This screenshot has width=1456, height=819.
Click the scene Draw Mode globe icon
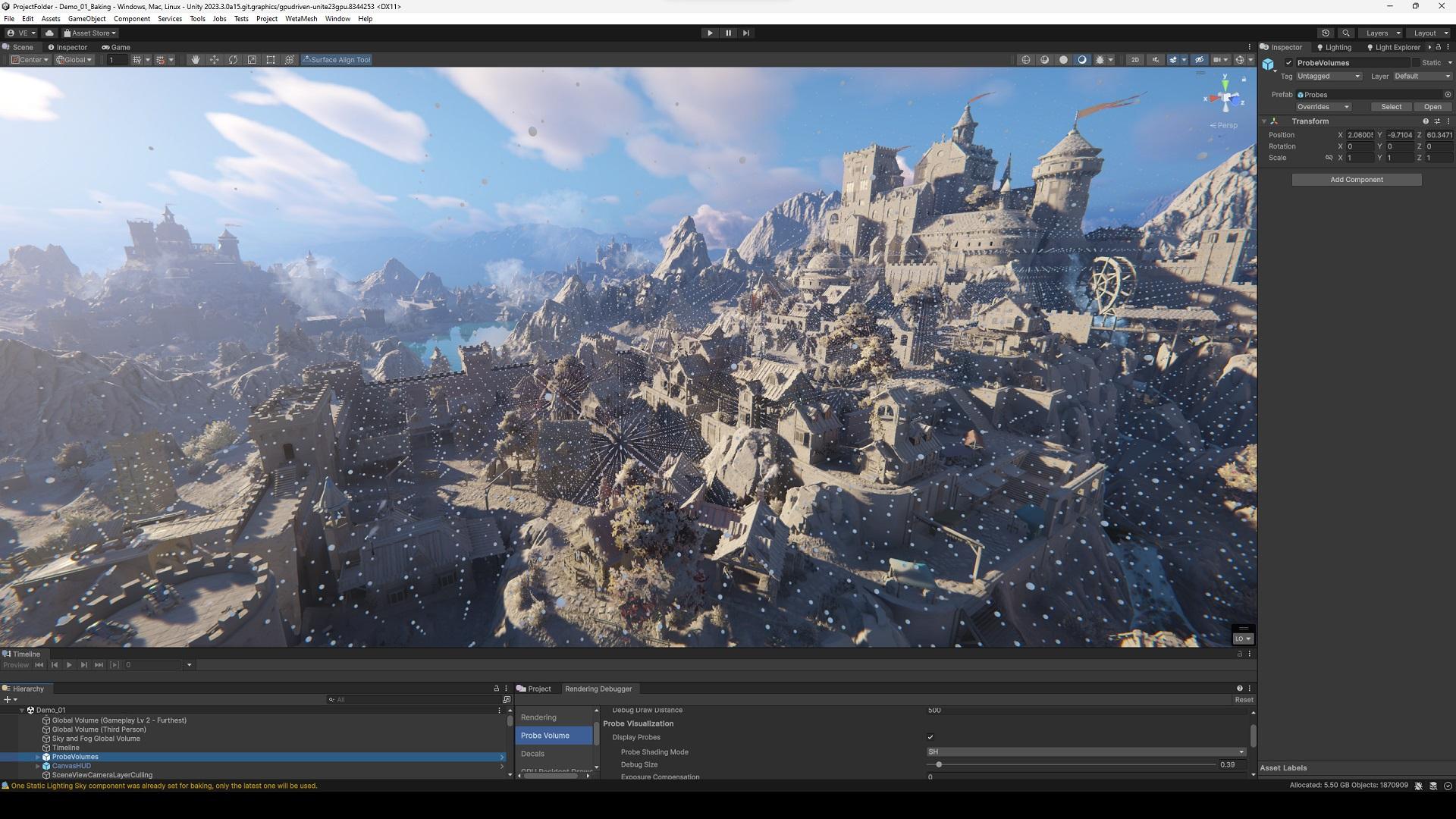coord(1026,60)
